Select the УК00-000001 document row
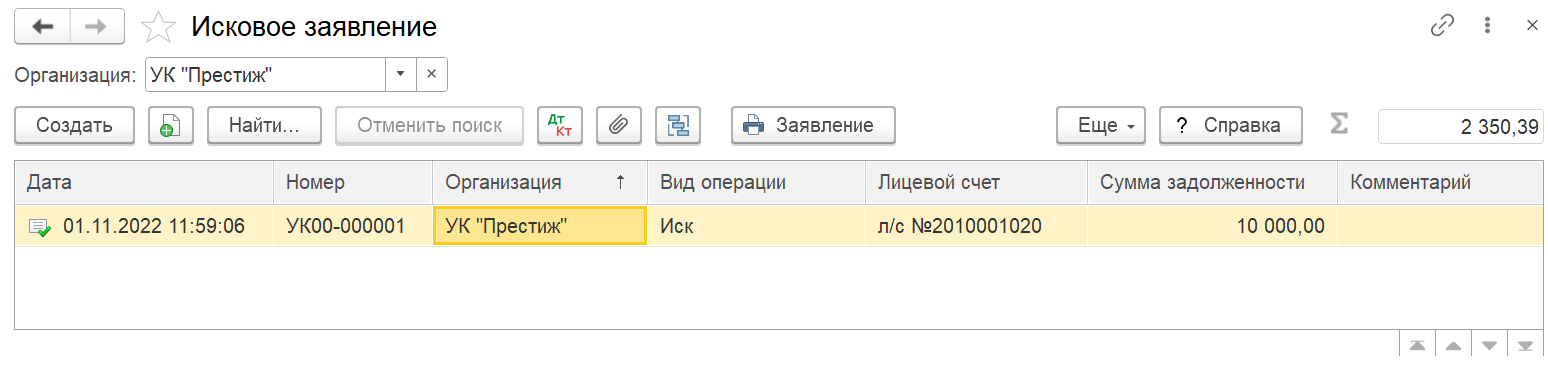Viewport: 1548px width, 368px height. pyautogui.click(x=778, y=226)
